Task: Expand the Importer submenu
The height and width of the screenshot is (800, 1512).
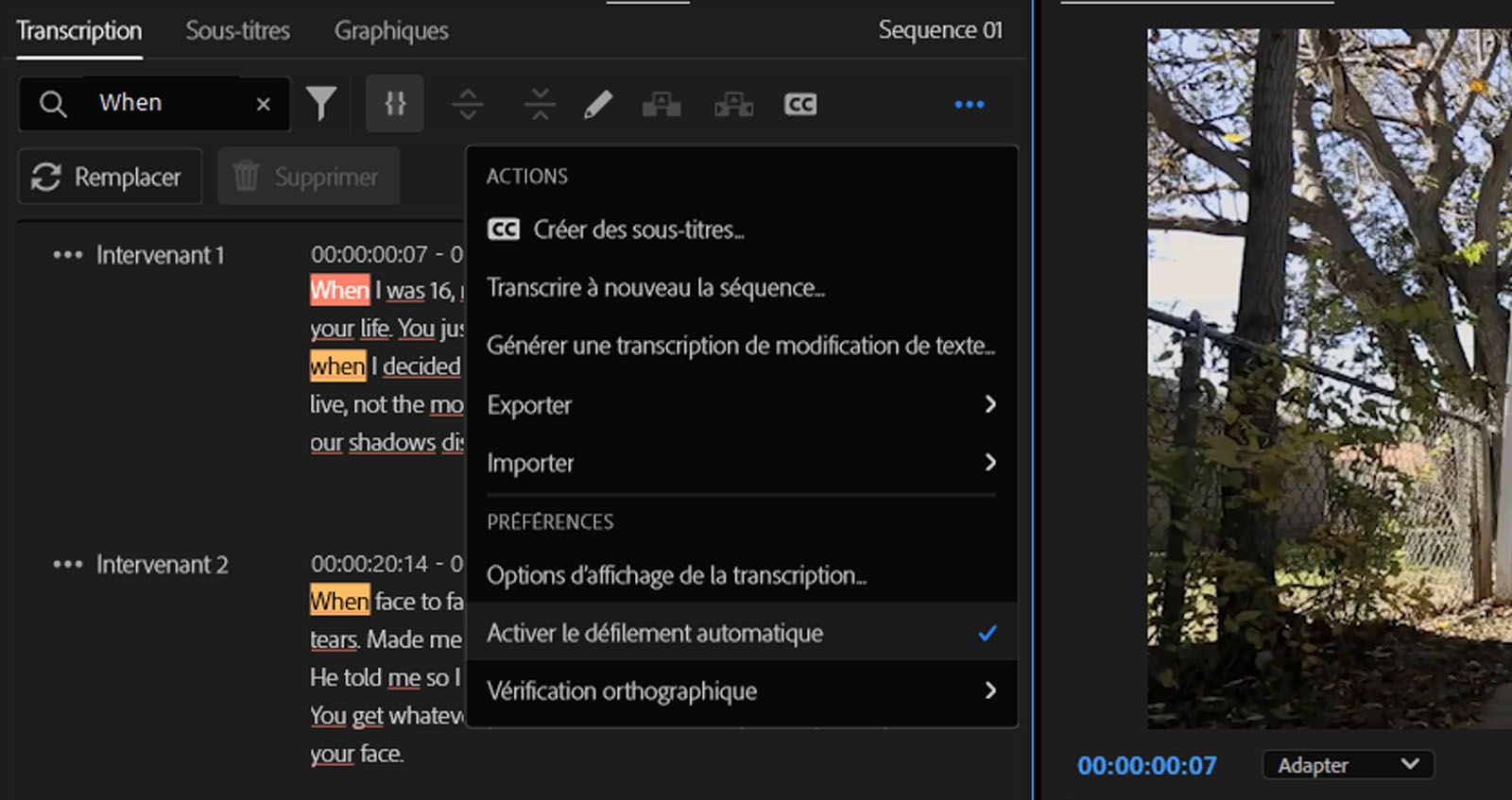Action: click(x=742, y=463)
